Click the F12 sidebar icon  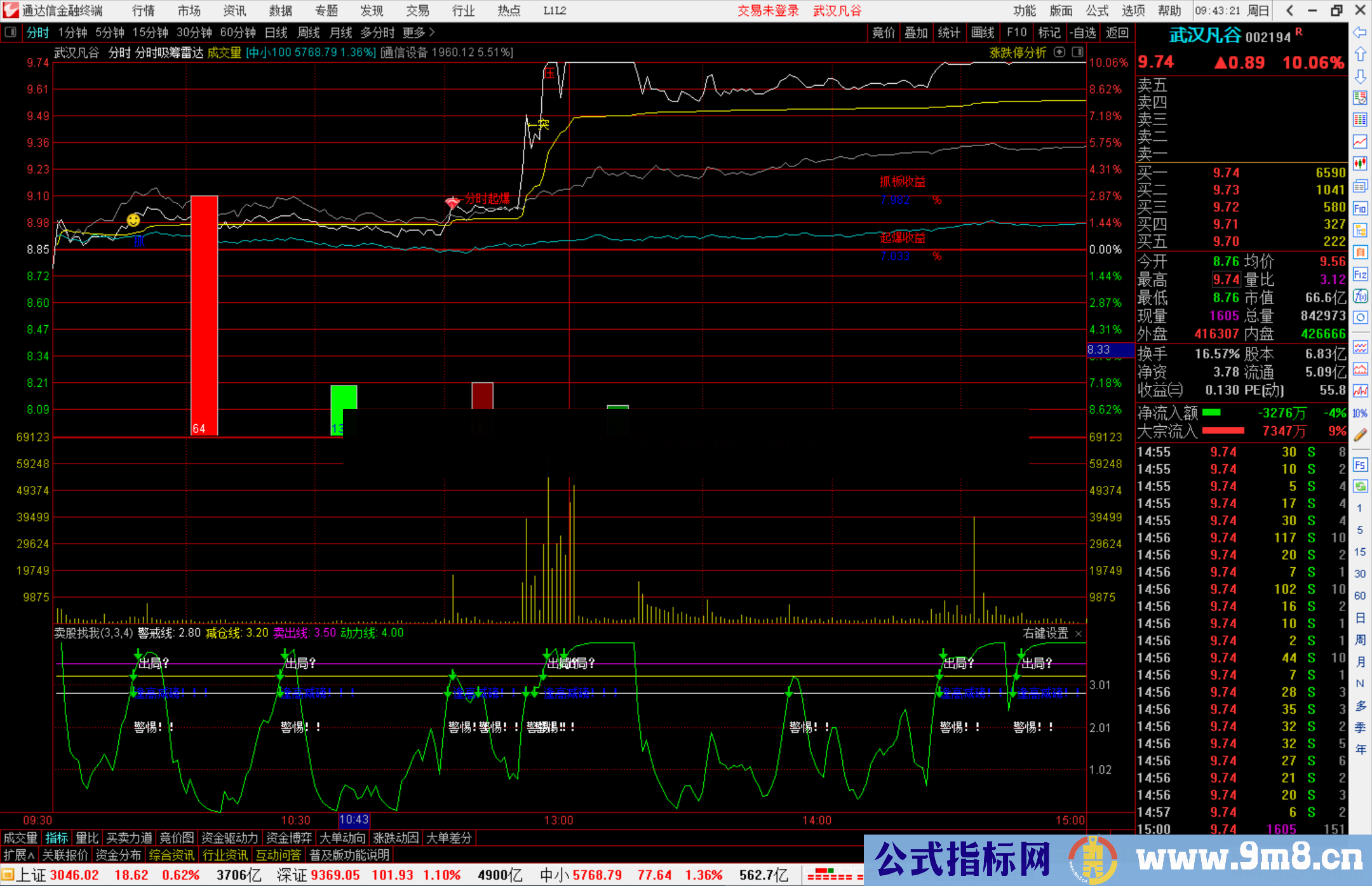click(x=1360, y=274)
